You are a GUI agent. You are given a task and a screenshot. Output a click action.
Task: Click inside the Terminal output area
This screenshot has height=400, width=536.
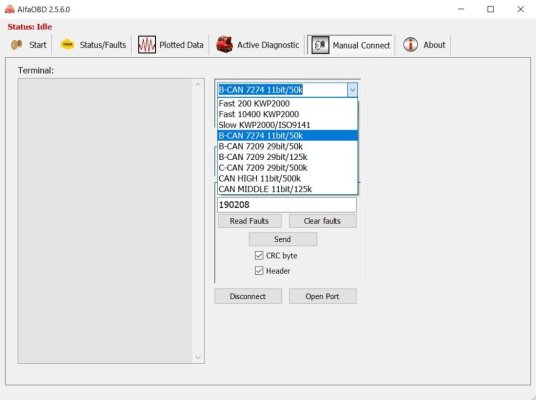point(105,221)
